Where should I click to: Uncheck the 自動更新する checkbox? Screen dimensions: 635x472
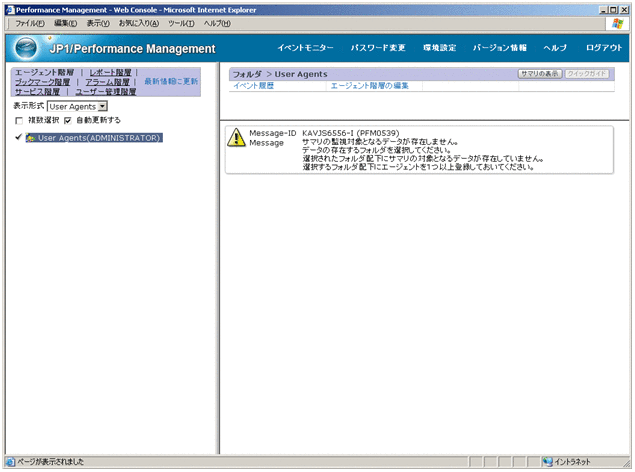click(68, 121)
